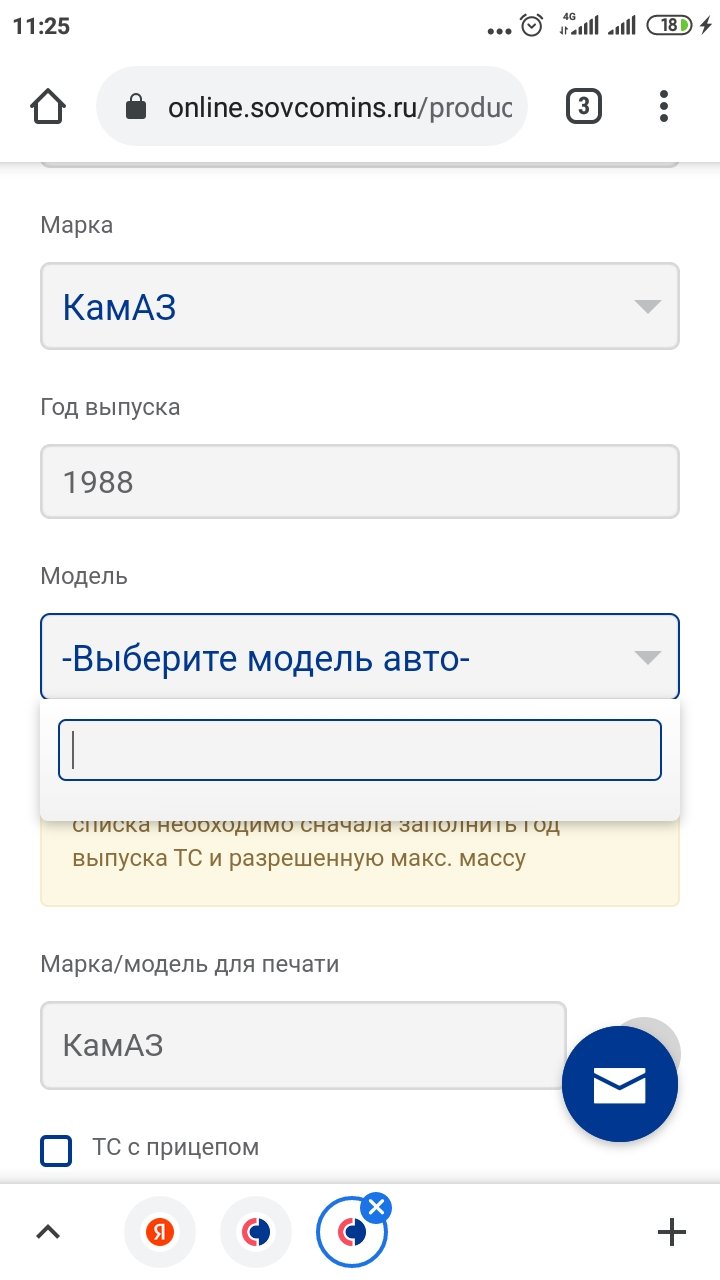This screenshot has width=720, height=1280.
Task: Click the 'Марка/модель для печати' input
Action: (x=303, y=1045)
